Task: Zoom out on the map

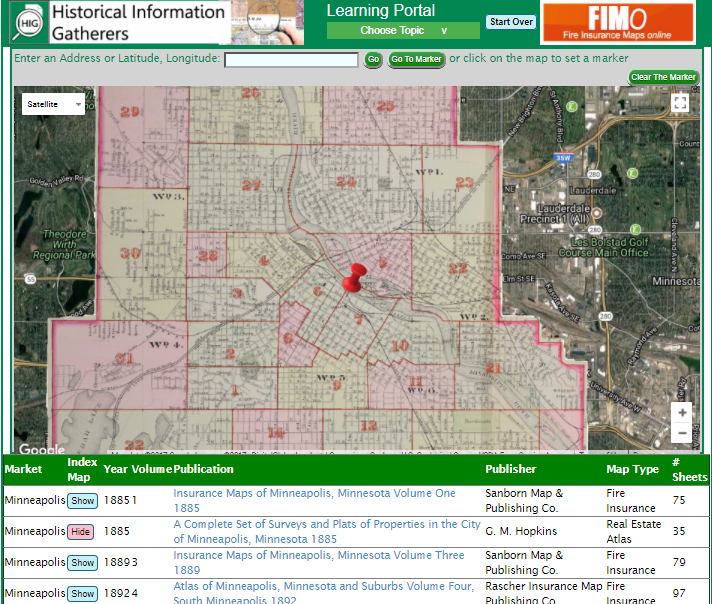Action: pyautogui.click(x=682, y=433)
